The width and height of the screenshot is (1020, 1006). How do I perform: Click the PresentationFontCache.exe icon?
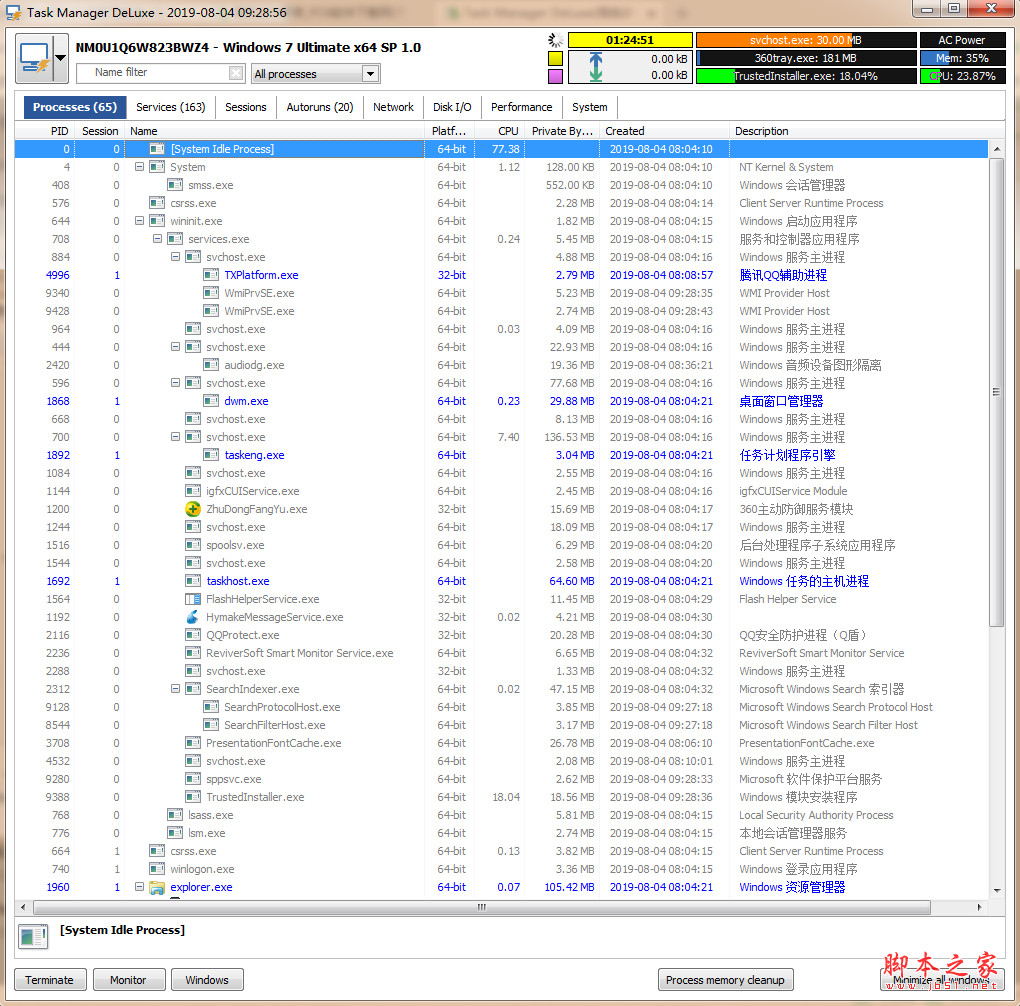tap(193, 742)
